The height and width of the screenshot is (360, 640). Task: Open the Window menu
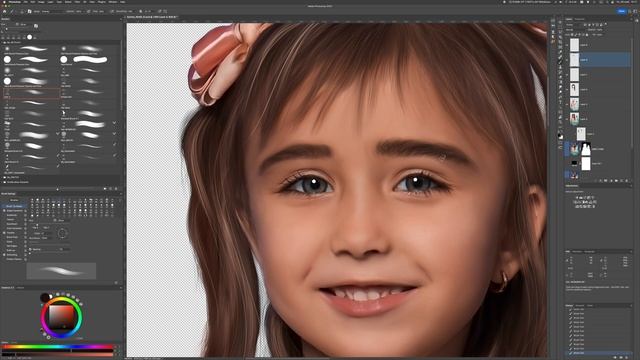click(113, 2)
